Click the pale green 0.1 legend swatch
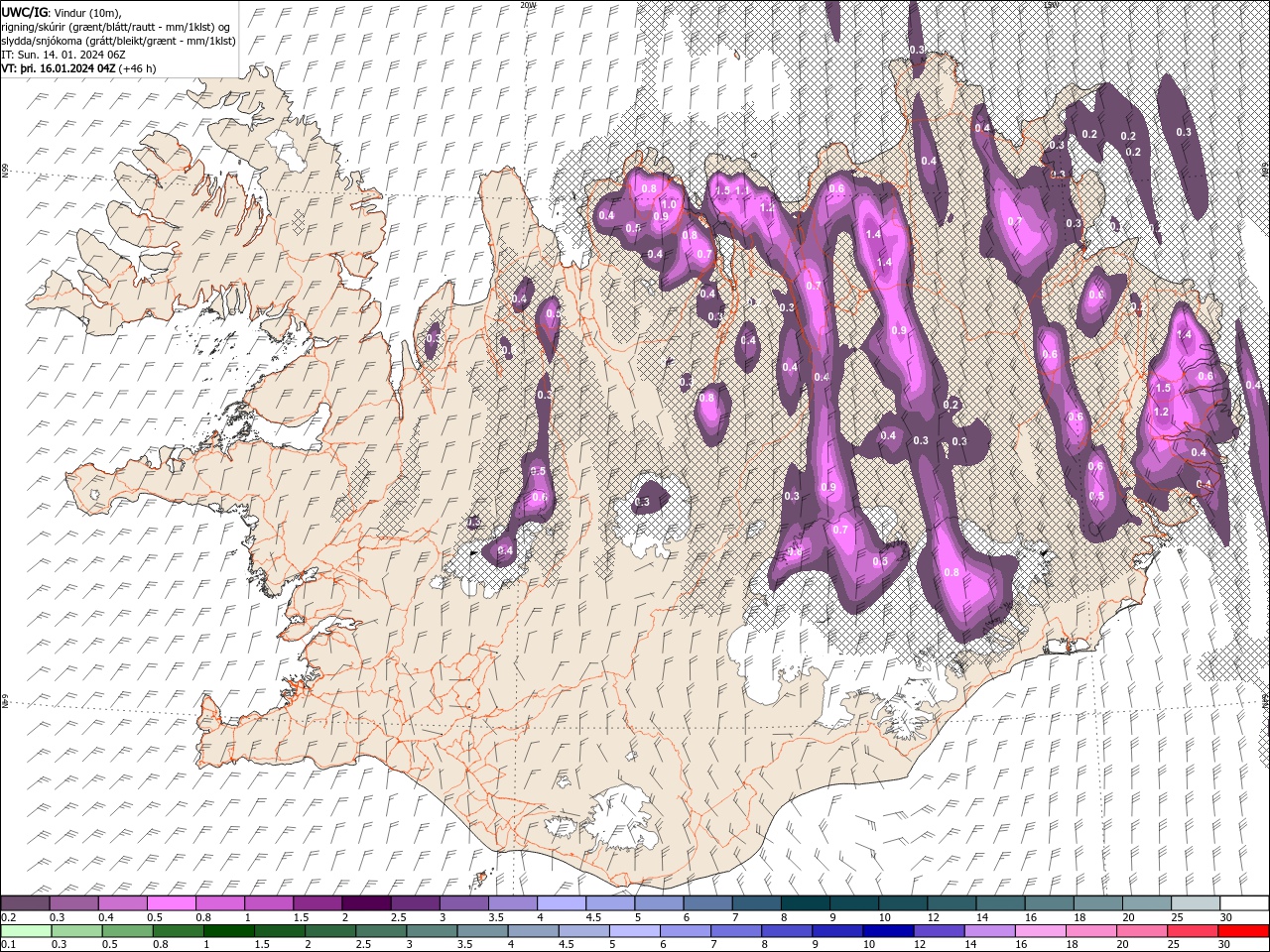 tap(26, 931)
